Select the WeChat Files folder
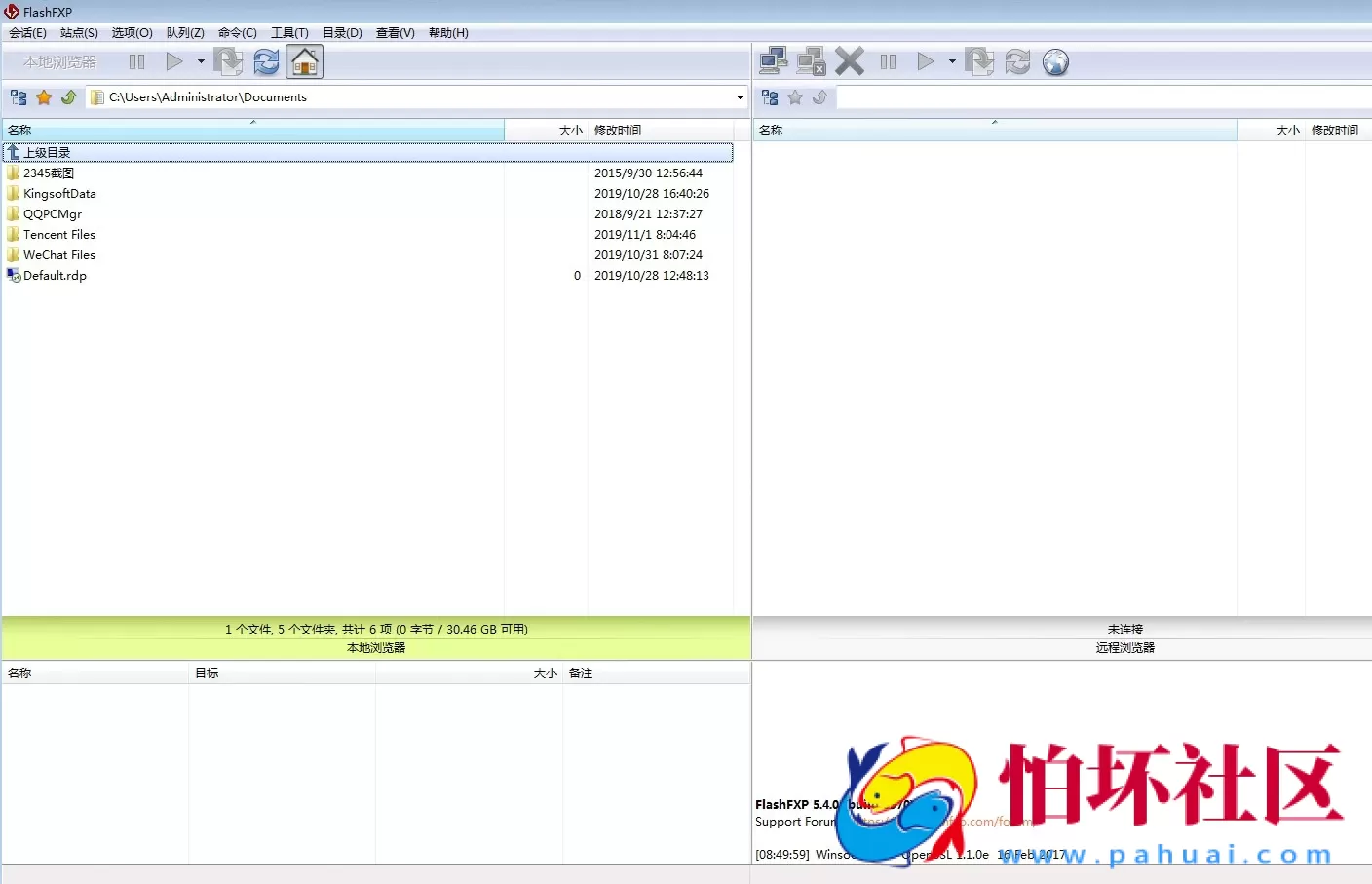 click(59, 255)
